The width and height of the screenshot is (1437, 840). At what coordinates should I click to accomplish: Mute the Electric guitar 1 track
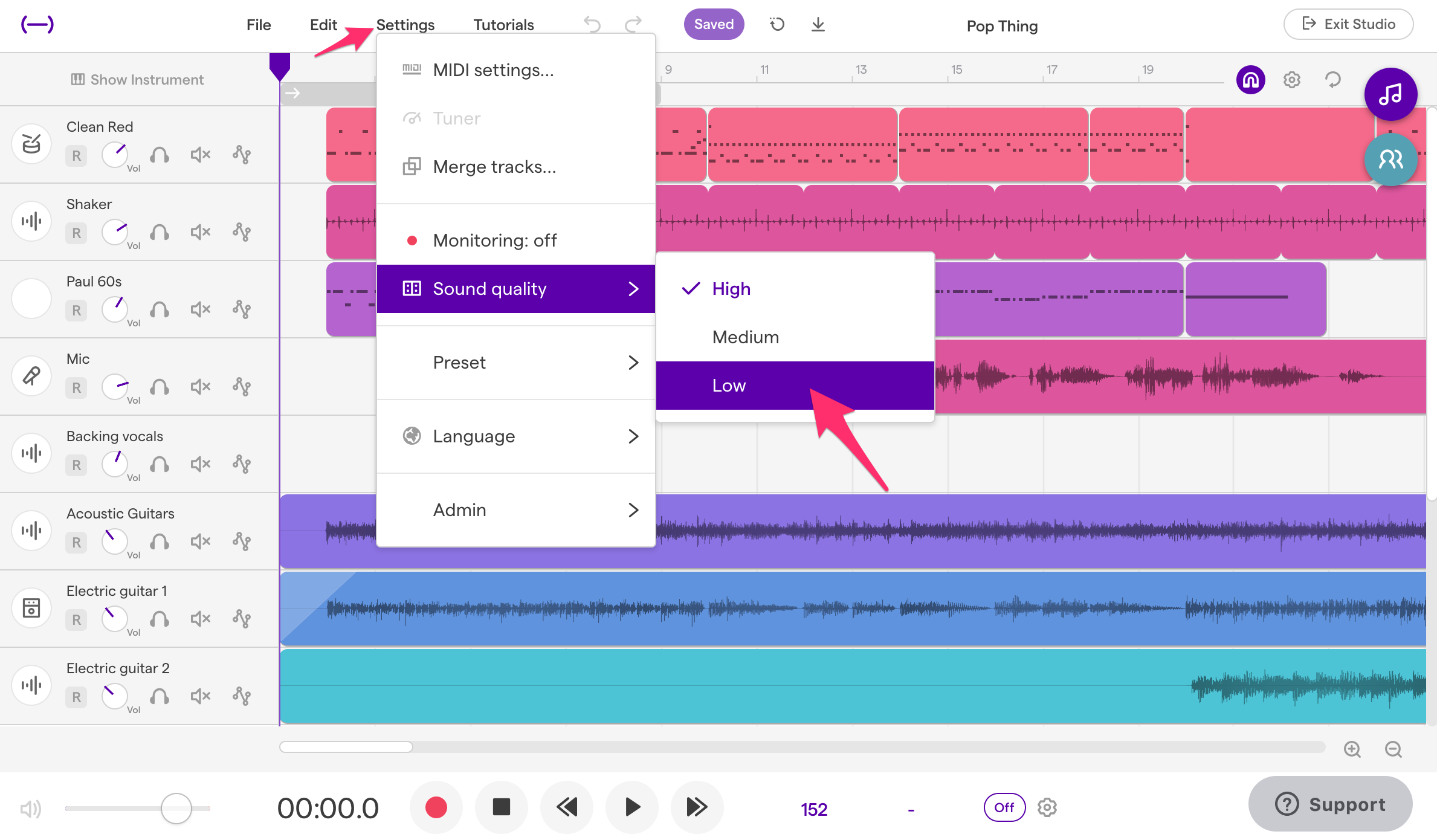tap(201, 619)
